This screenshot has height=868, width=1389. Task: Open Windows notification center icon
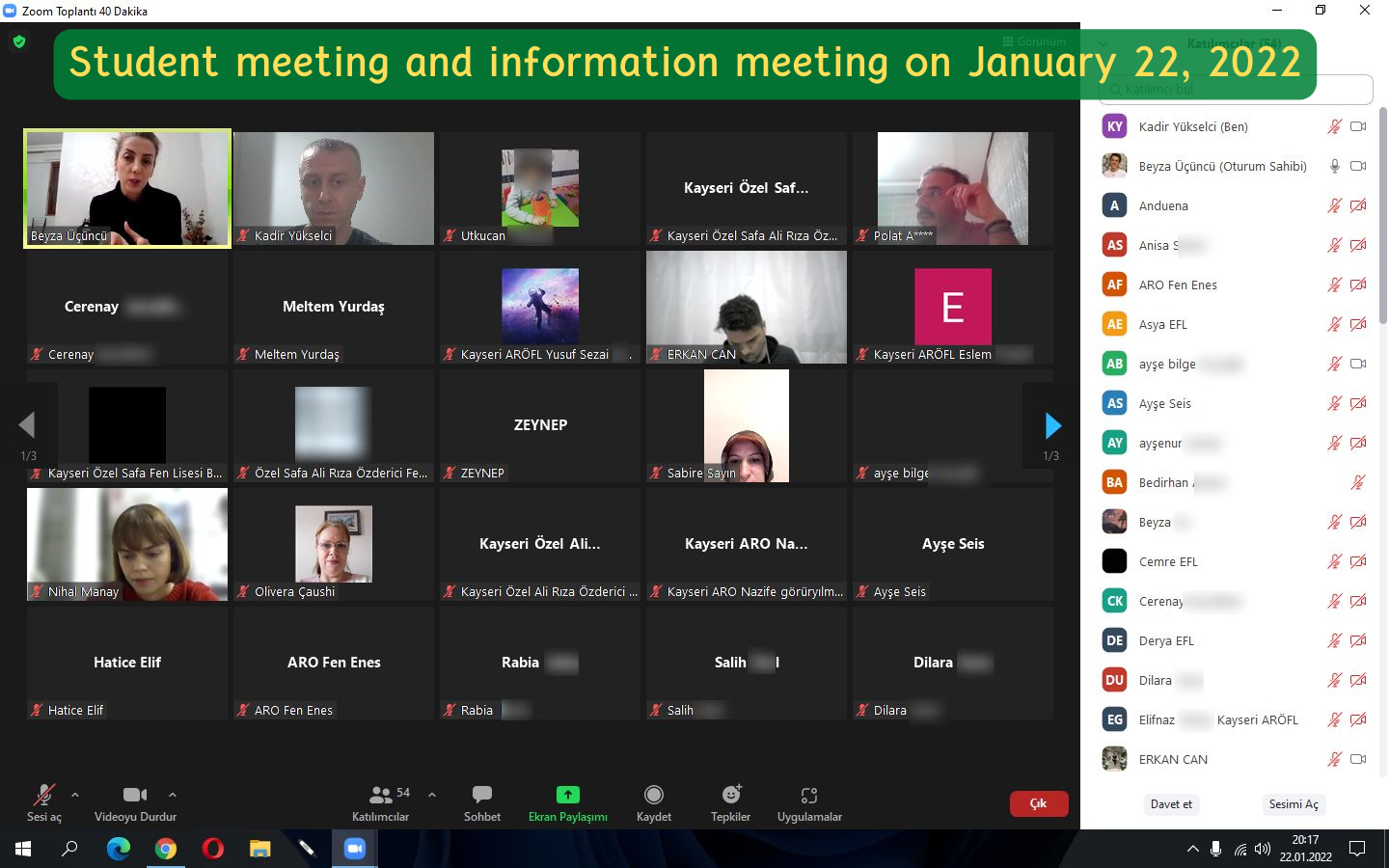(x=1357, y=849)
